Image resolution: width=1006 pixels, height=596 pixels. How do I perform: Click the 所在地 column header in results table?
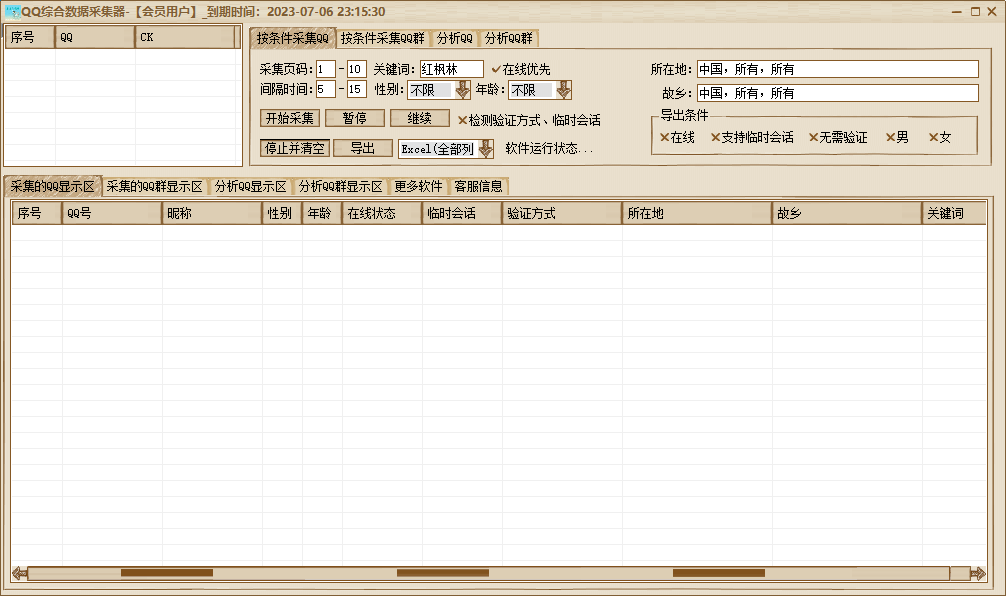pos(697,214)
